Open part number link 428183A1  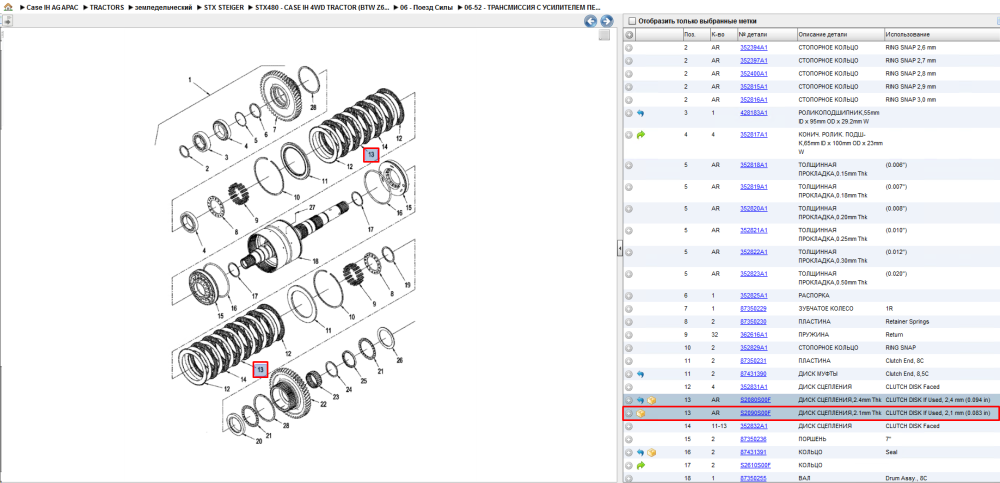[754, 113]
